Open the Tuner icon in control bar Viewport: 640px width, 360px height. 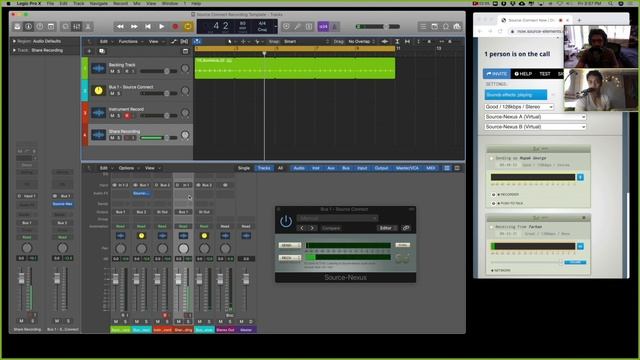coord(298,27)
